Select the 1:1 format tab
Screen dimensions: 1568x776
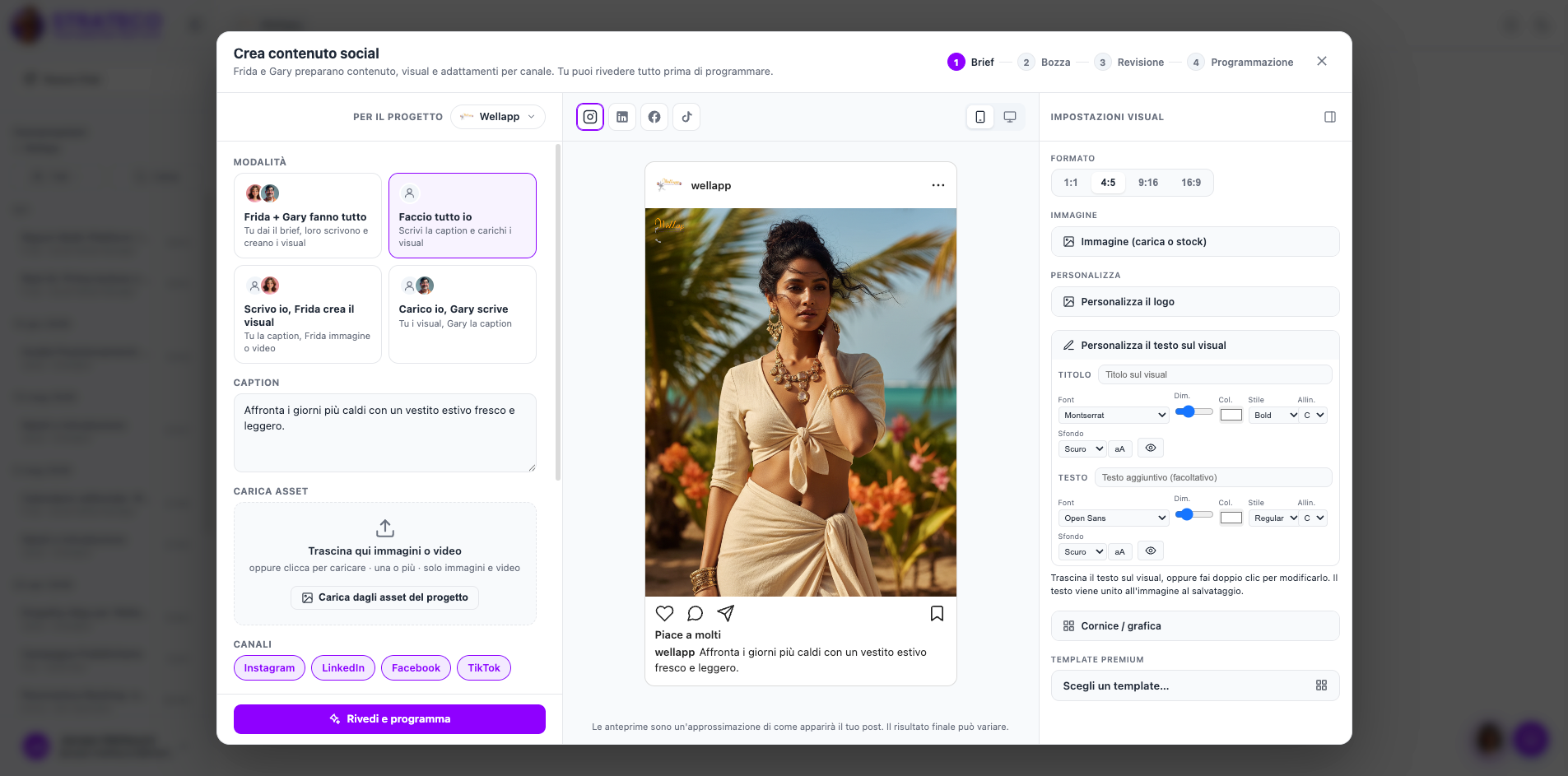click(x=1071, y=183)
